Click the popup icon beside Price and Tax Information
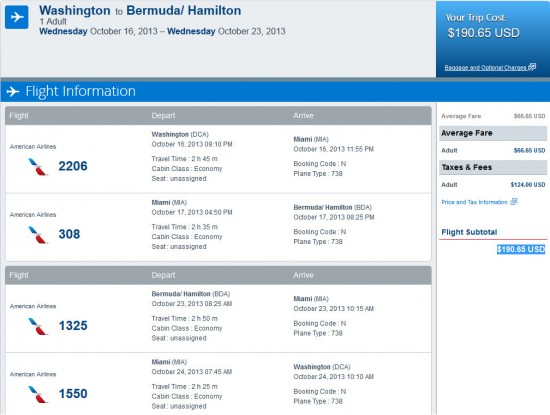 [x=514, y=202]
